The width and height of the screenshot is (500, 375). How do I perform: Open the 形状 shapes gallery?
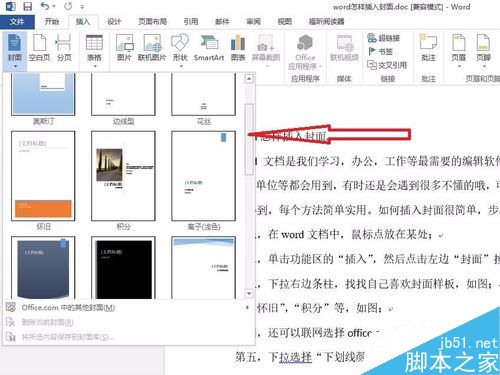[x=180, y=51]
